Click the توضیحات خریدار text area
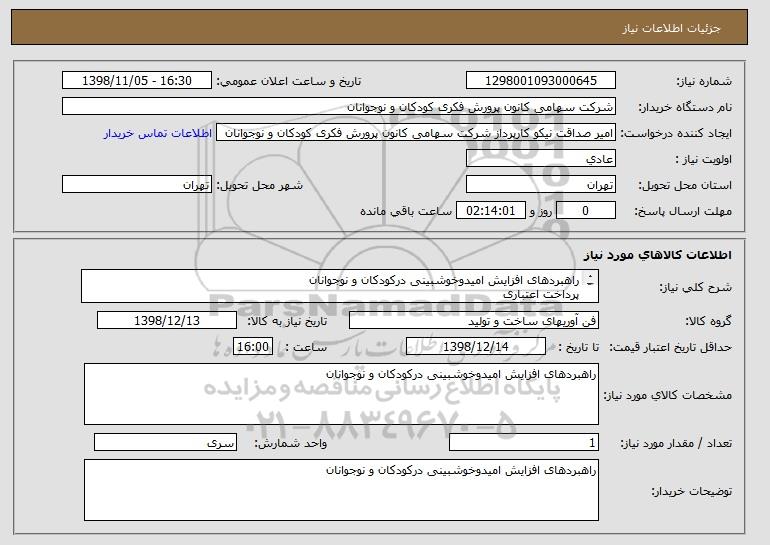Screen dimensions: 770x545 click(341, 490)
